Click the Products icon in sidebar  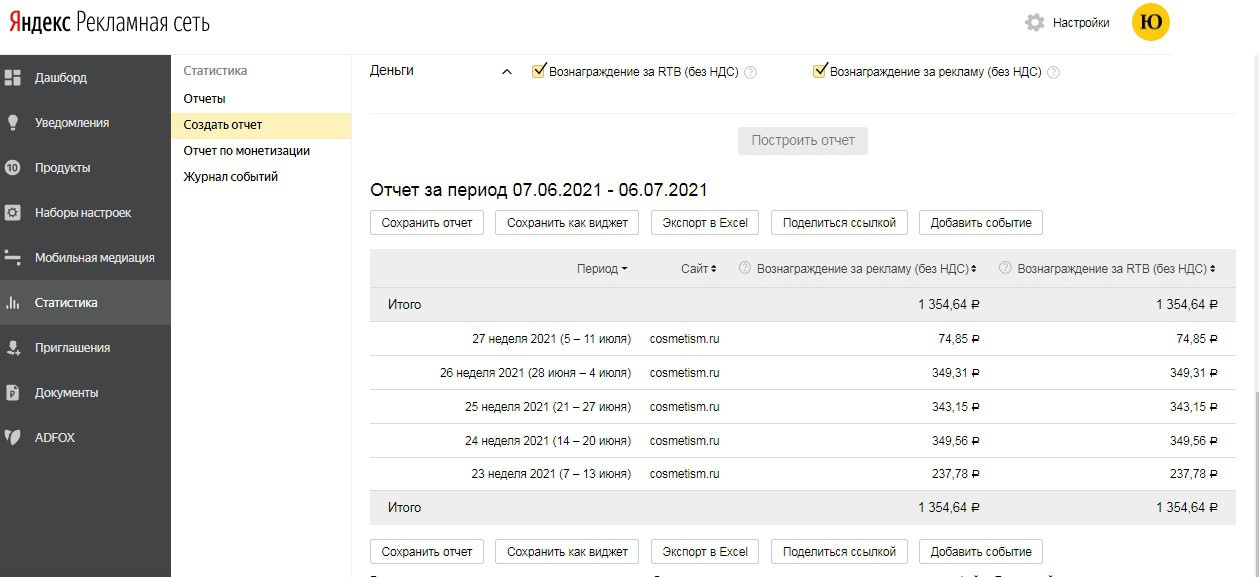[13, 167]
